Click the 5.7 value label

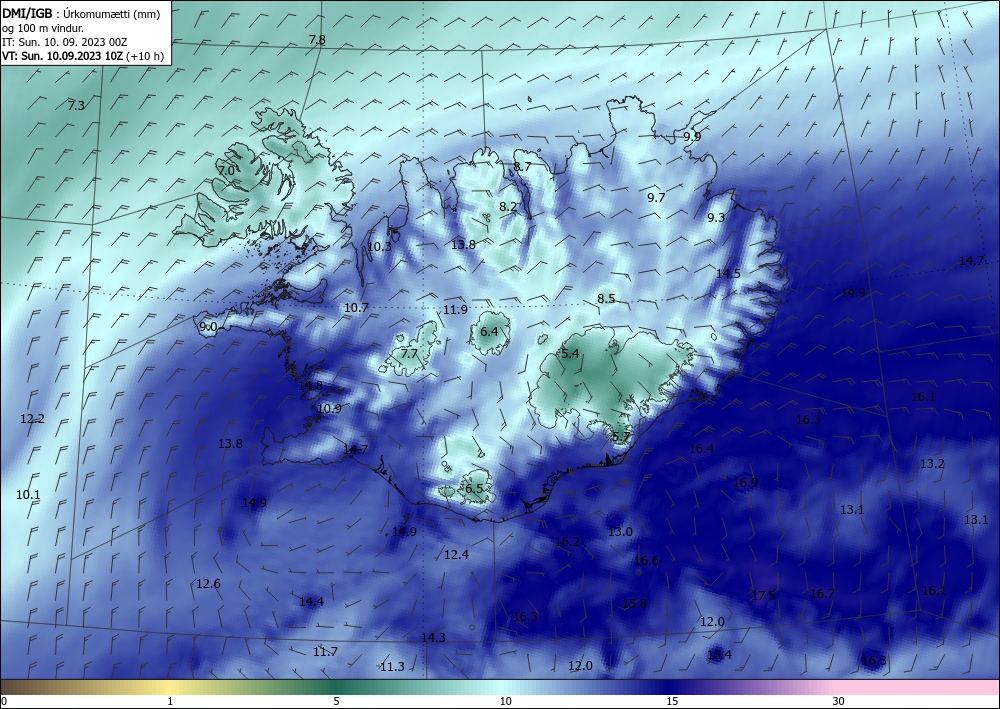pos(621,437)
